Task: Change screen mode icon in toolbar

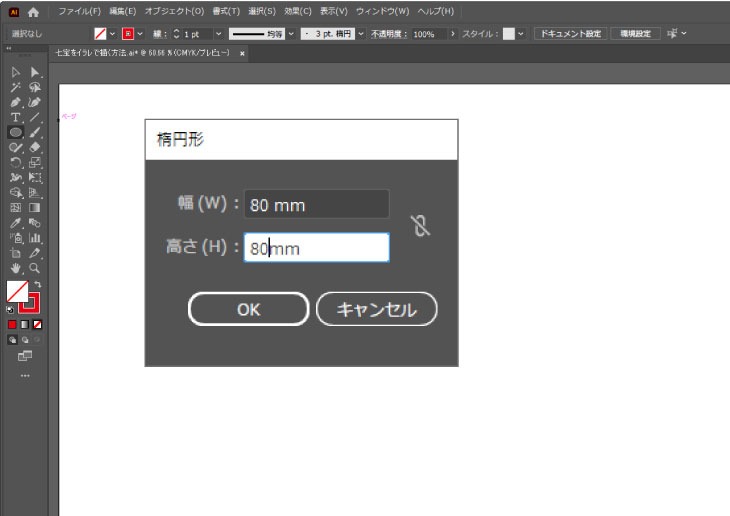Action: tap(25, 356)
